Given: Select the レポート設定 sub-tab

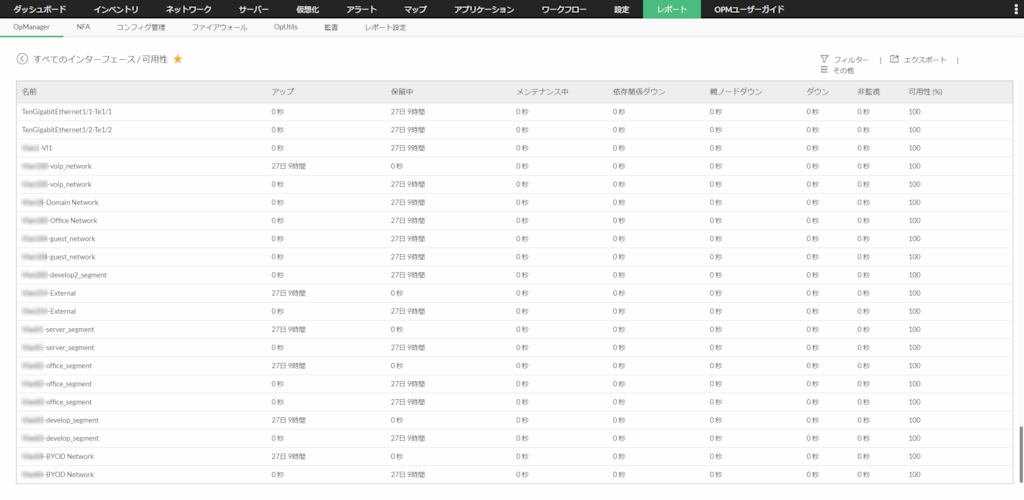Looking at the screenshot, I should tap(385, 27).
